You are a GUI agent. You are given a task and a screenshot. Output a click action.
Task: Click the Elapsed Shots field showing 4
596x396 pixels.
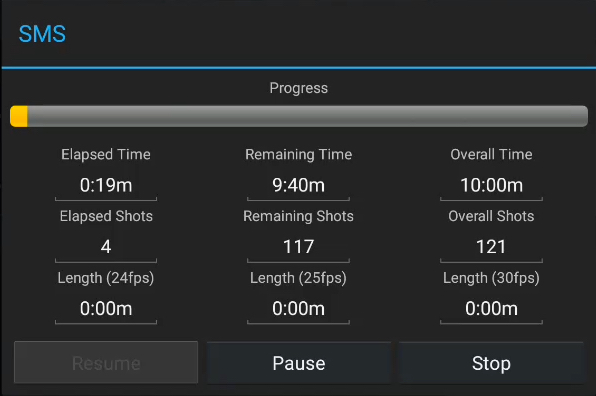coord(106,247)
